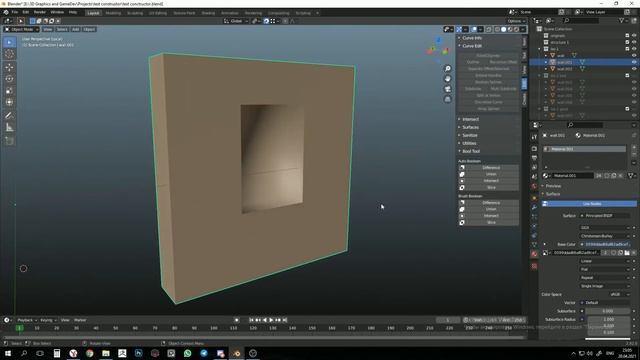Open the Material properties tab icon
This screenshot has height=360, width=640.
534,254
